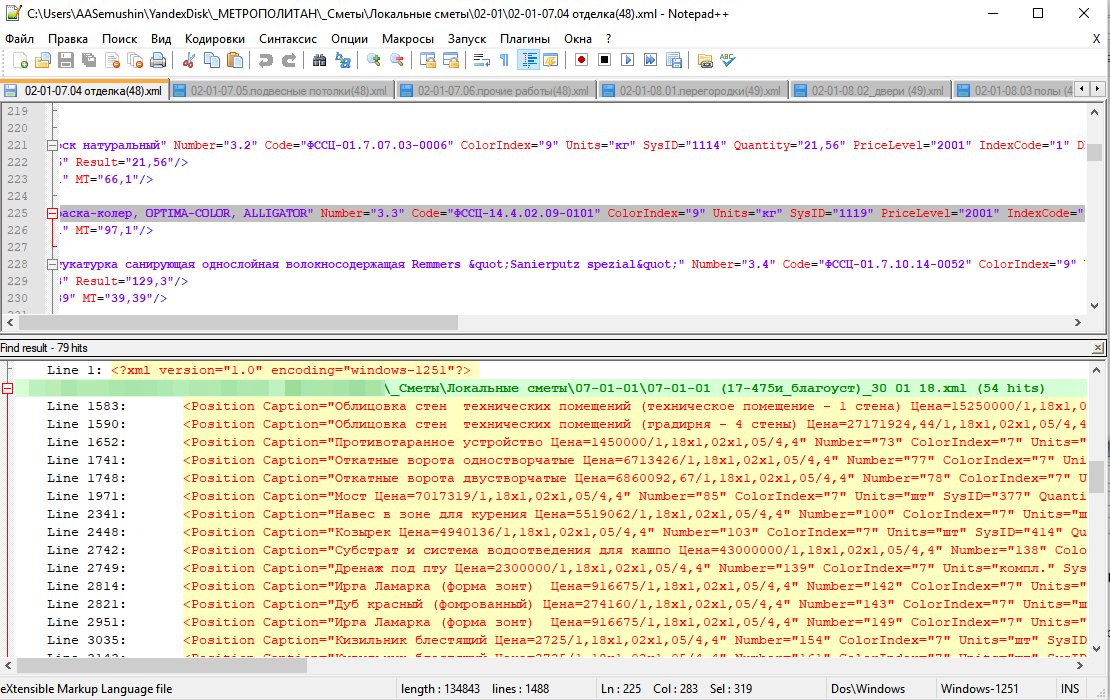Click the Zoom in magnifier icon
The width and height of the screenshot is (1110, 700).
tap(374, 60)
